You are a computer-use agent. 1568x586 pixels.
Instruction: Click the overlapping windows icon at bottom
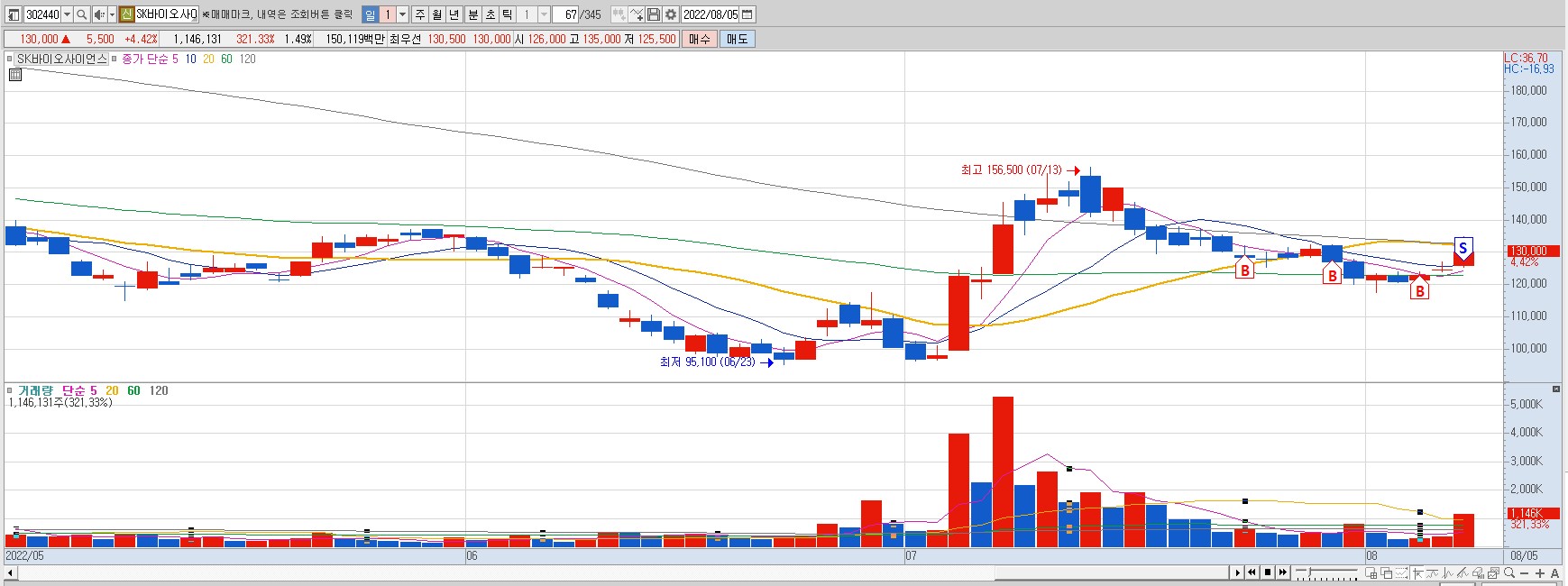pyautogui.click(x=1387, y=573)
